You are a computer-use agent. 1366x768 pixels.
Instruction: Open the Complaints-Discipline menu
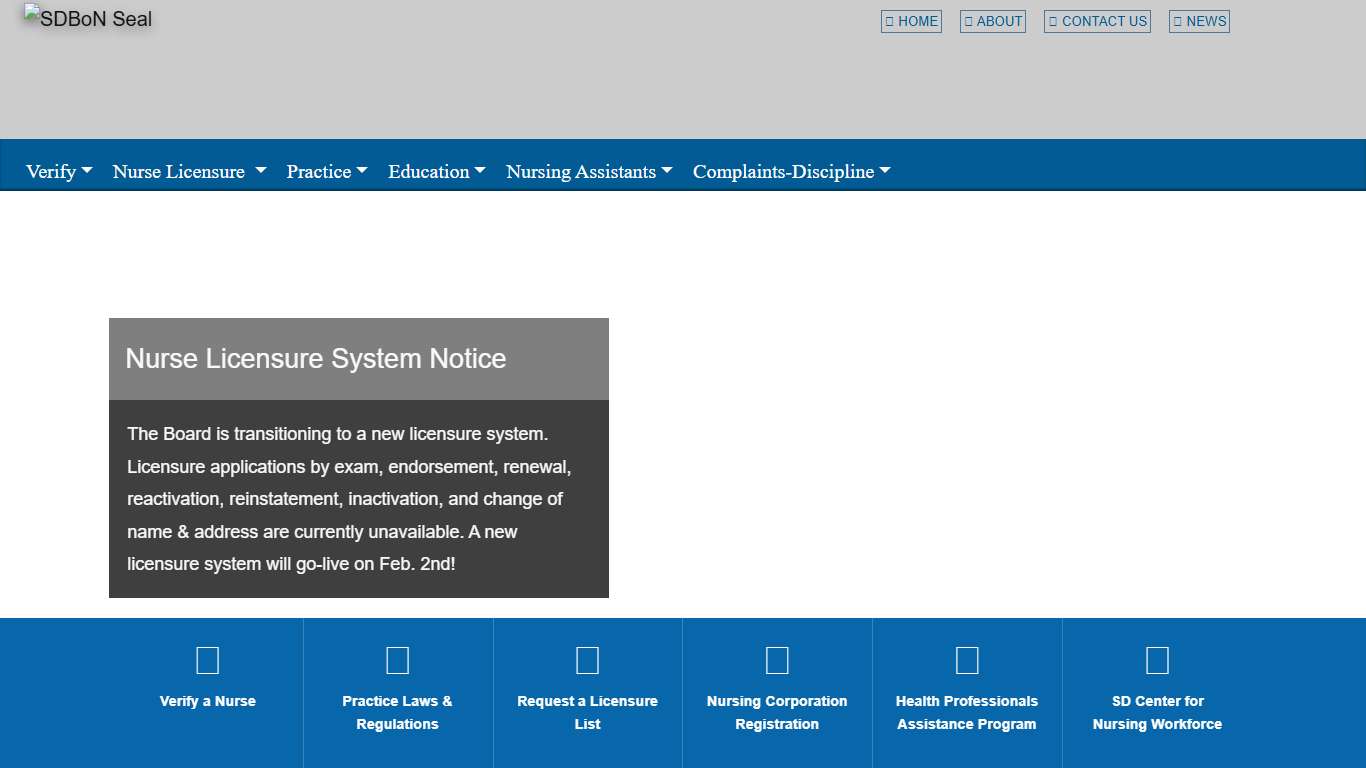pos(791,171)
